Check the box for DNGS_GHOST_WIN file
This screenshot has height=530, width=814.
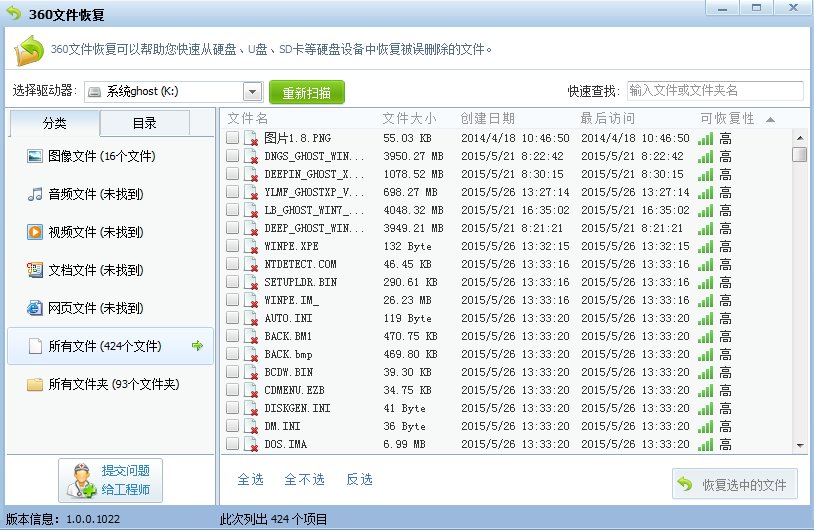233,156
